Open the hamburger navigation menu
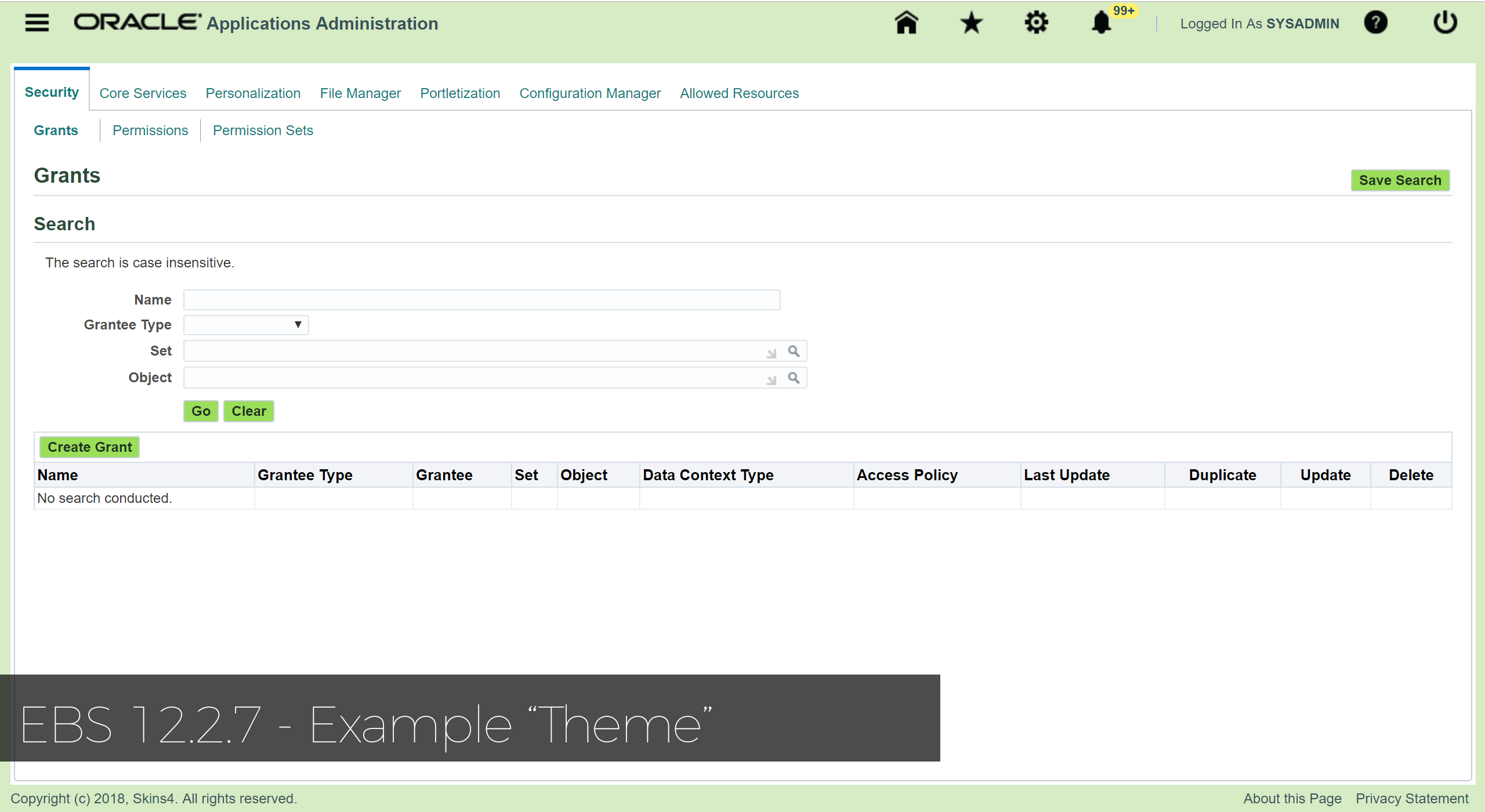The image size is (1485, 812). (37, 23)
